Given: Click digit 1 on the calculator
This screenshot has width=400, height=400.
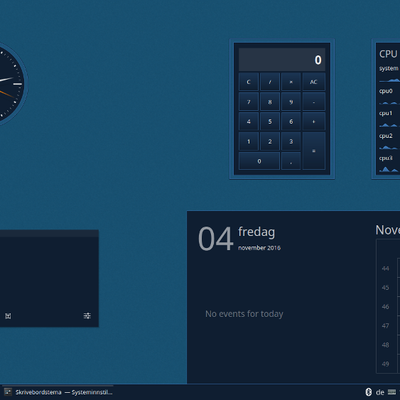Looking at the screenshot, I should (x=249, y=141).
